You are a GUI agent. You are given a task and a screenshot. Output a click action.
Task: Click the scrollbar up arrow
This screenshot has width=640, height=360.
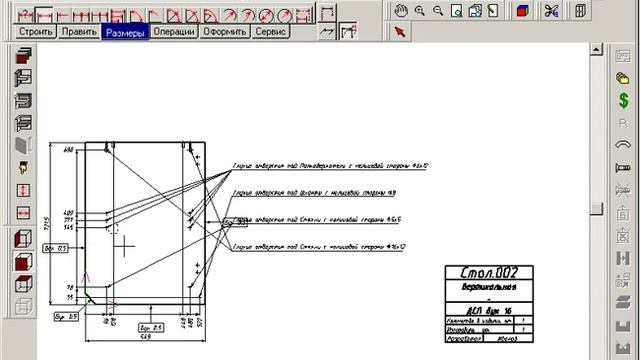click(596, 49)
